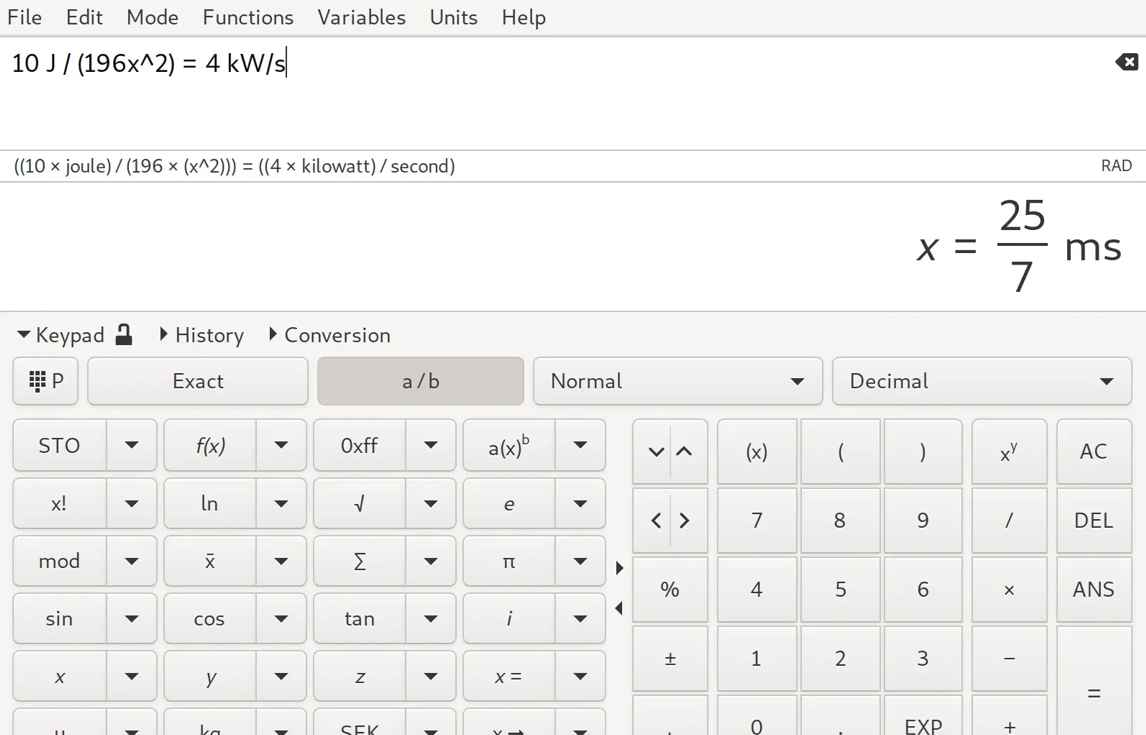The width and height of the screenshot is (1146, 735).
Task: Expand the History section
Action: (201, 335)
